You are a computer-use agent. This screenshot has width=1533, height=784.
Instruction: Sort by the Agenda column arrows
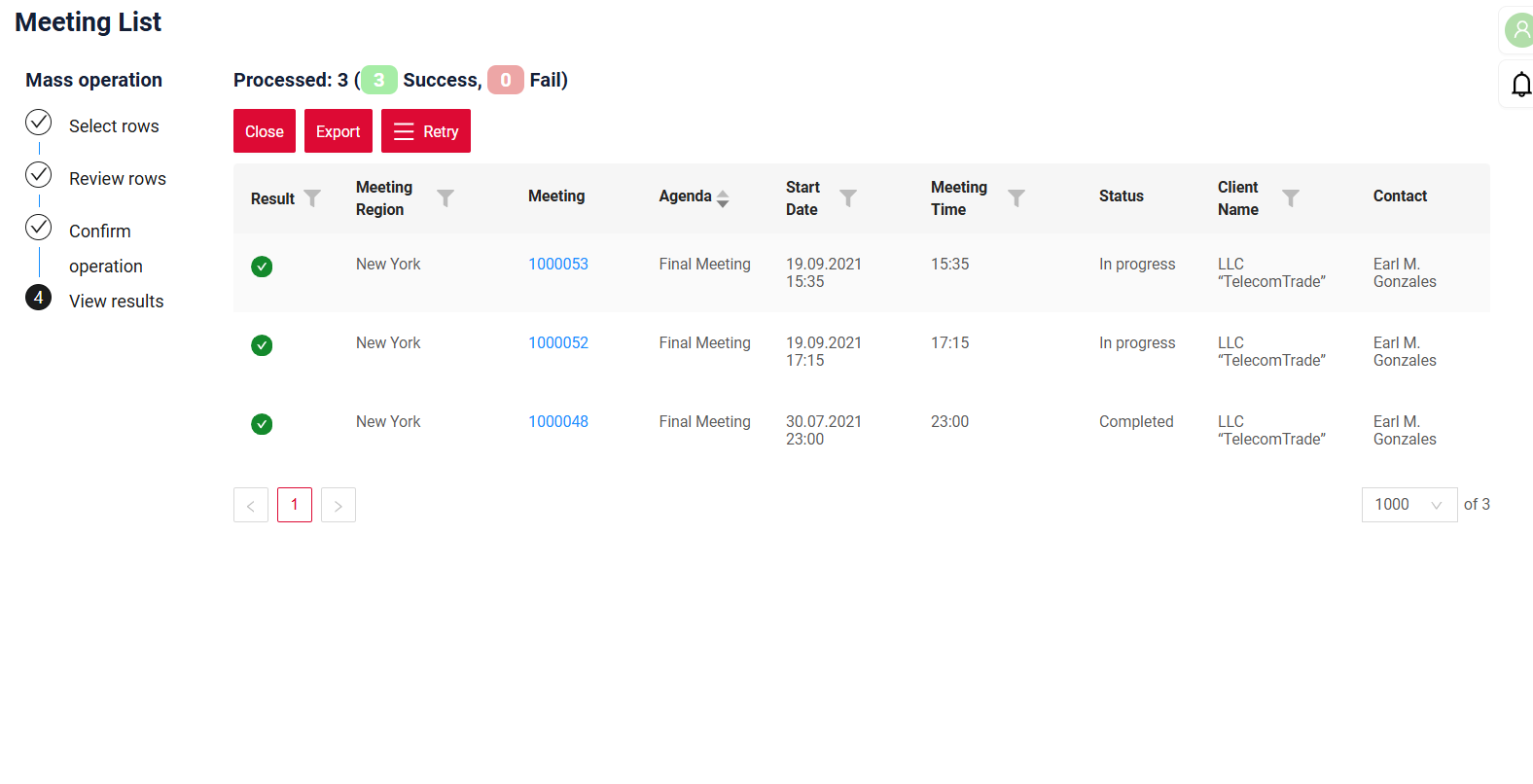tap(723, 198)
